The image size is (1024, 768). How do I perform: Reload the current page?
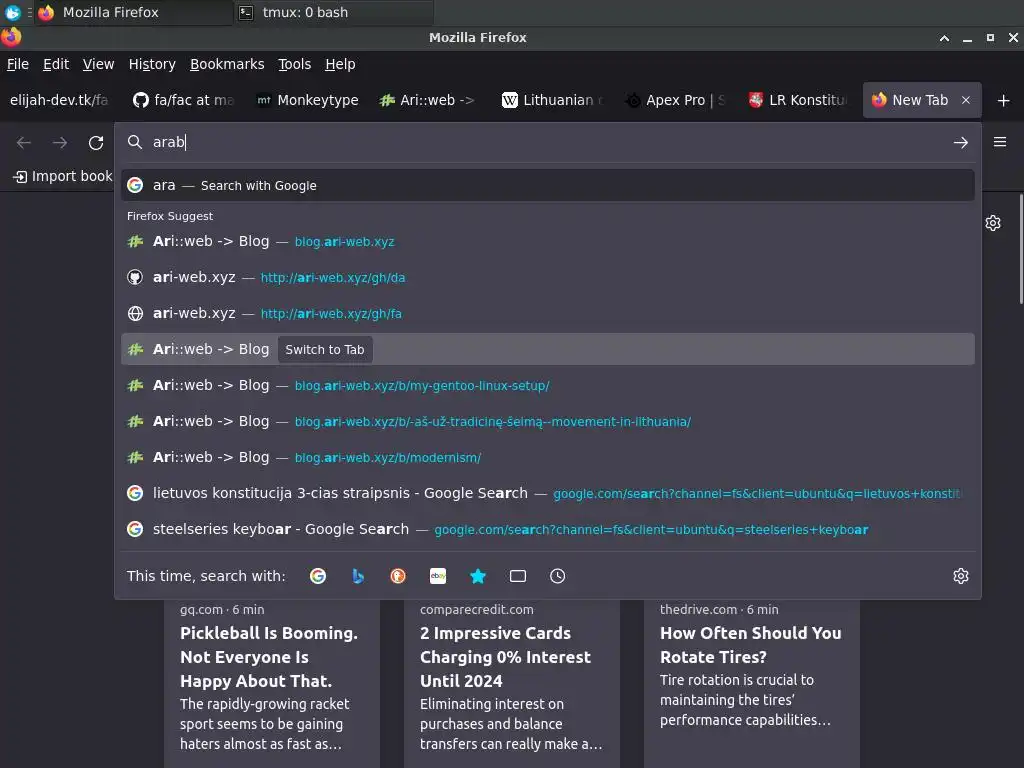pyautogui.click(x=96, y=142)
